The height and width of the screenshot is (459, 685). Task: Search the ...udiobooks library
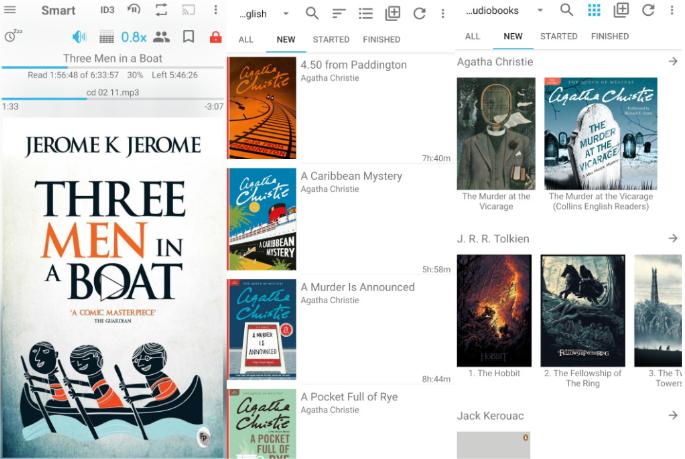[x=567, y=10]
